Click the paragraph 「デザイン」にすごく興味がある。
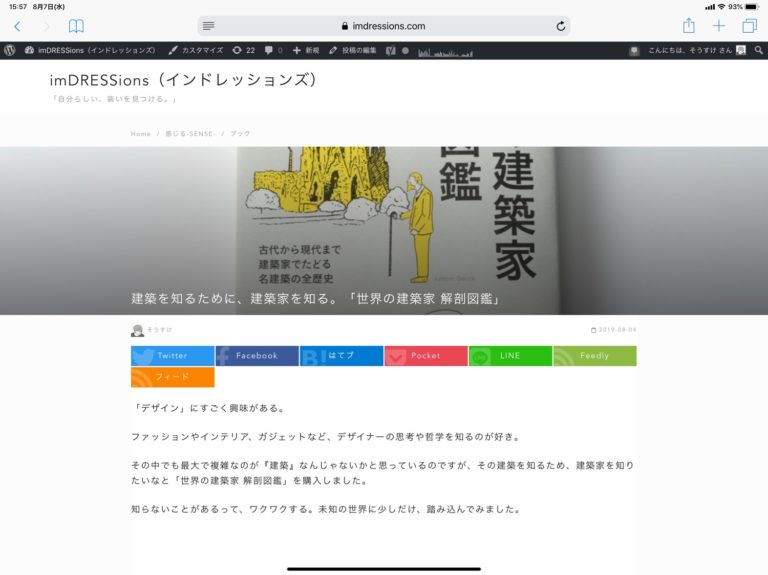 tap(209, 408)
